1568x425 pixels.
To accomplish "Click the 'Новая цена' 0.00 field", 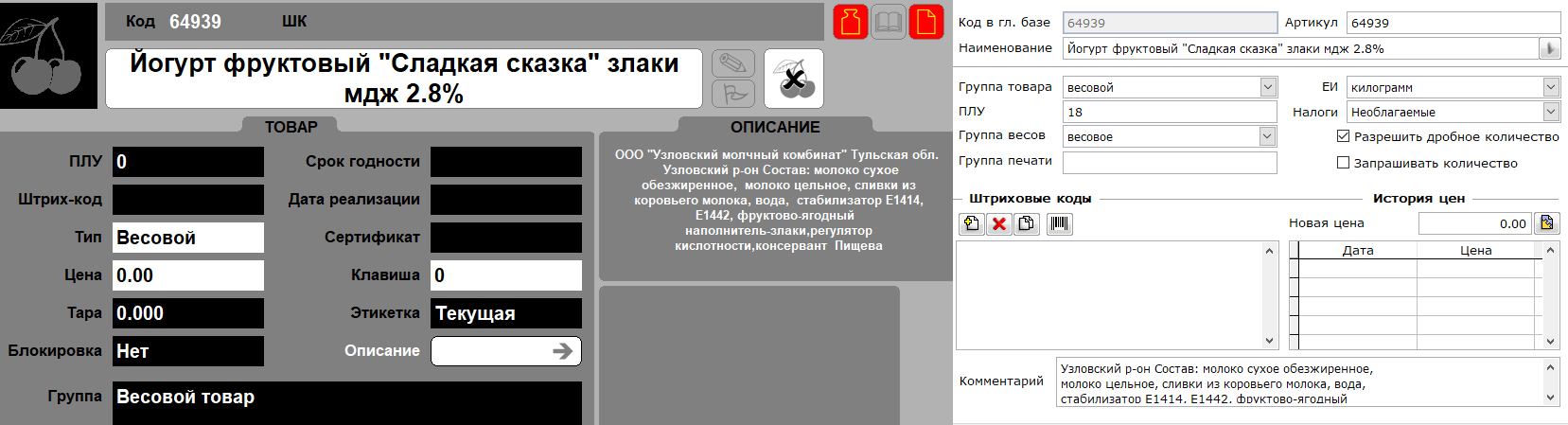I will pyautogui.click(x=1474, y=223).
